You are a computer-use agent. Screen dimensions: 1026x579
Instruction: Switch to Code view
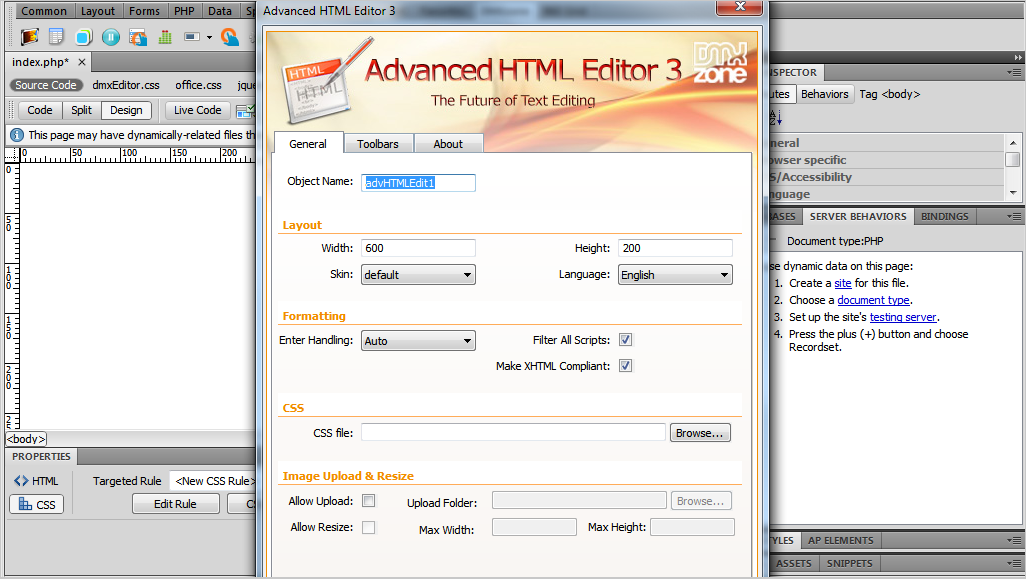click(40, 111)
